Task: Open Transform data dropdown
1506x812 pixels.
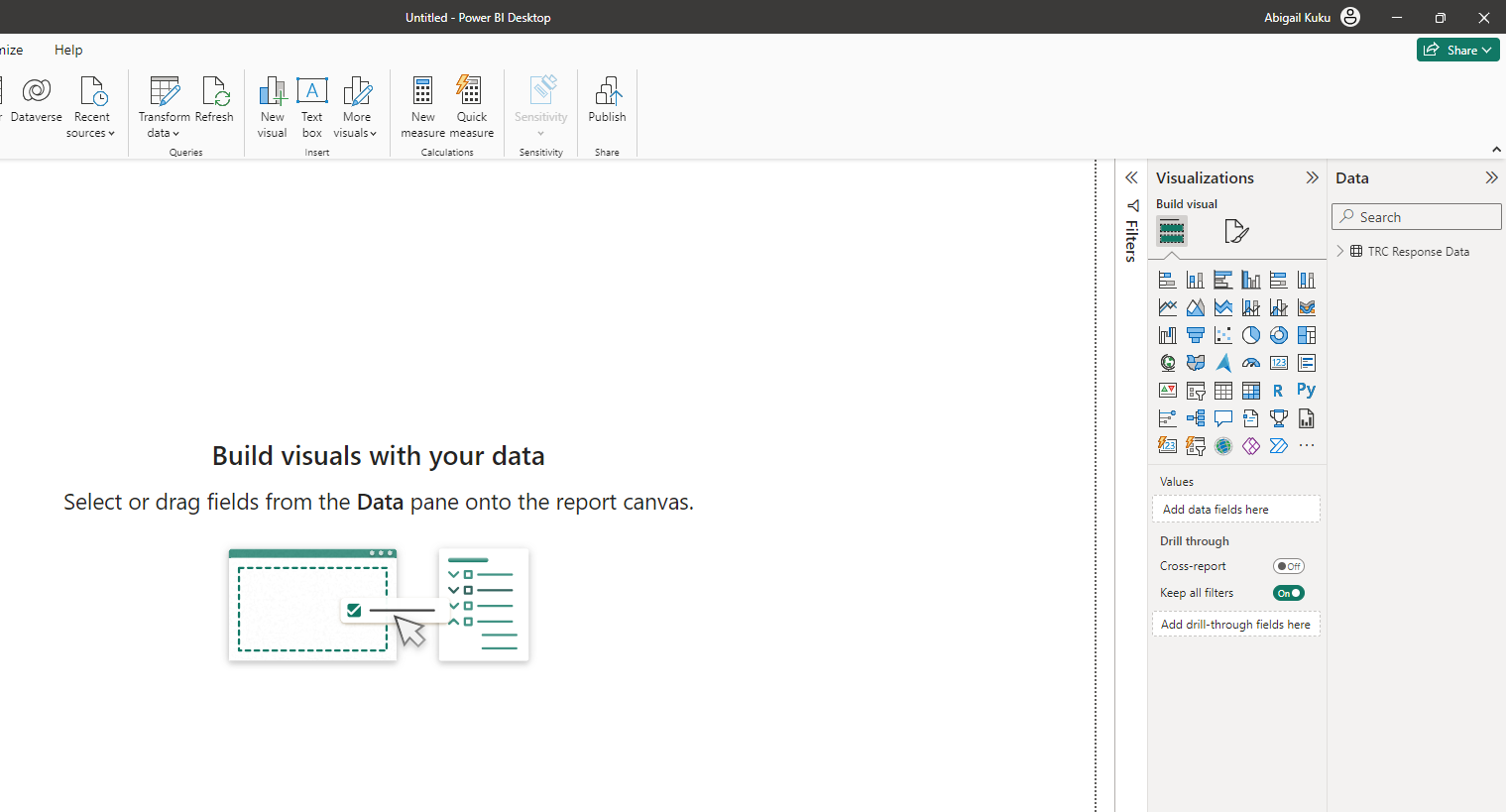Action: click(164, 108)
